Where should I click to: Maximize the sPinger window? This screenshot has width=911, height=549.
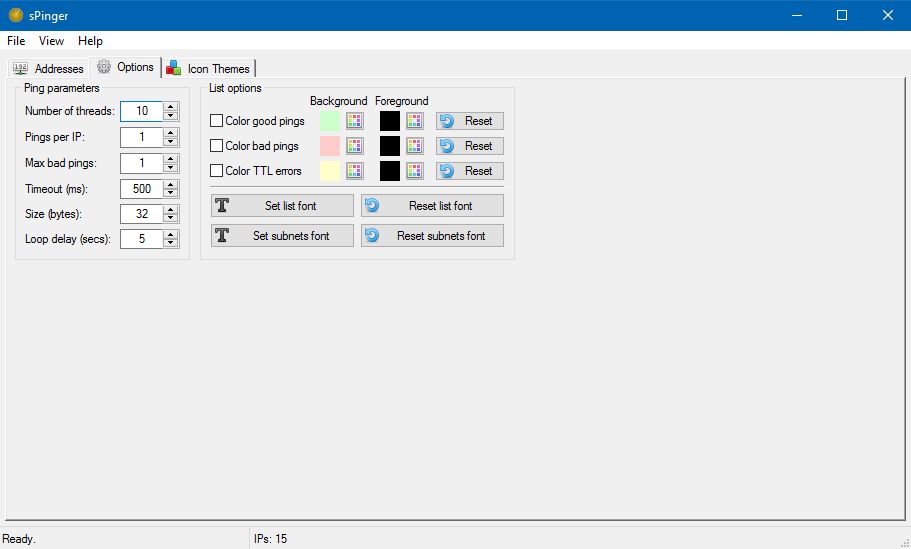842,15
